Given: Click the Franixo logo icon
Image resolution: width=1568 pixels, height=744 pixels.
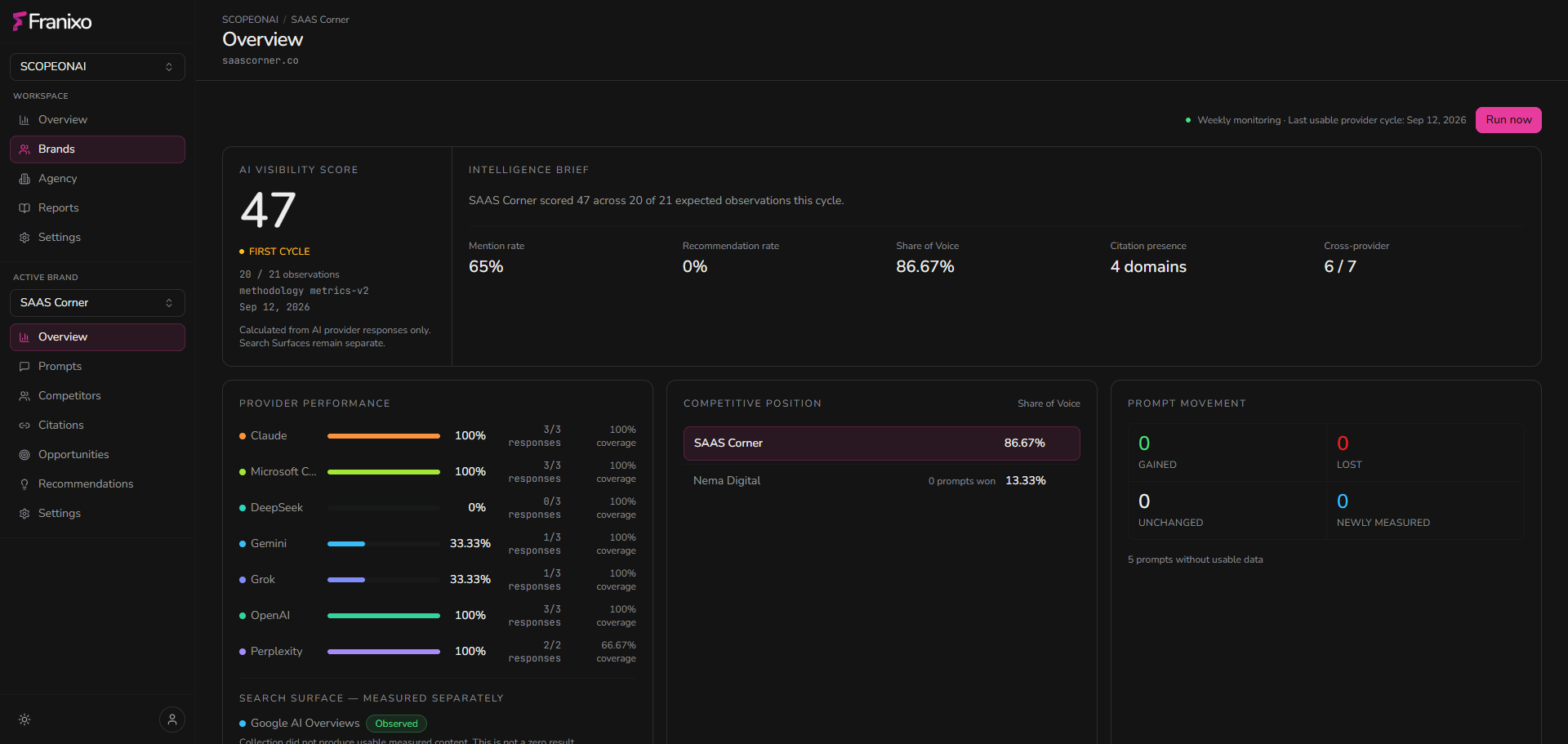Looking at the screenshot, I should (x=20, y=21).
